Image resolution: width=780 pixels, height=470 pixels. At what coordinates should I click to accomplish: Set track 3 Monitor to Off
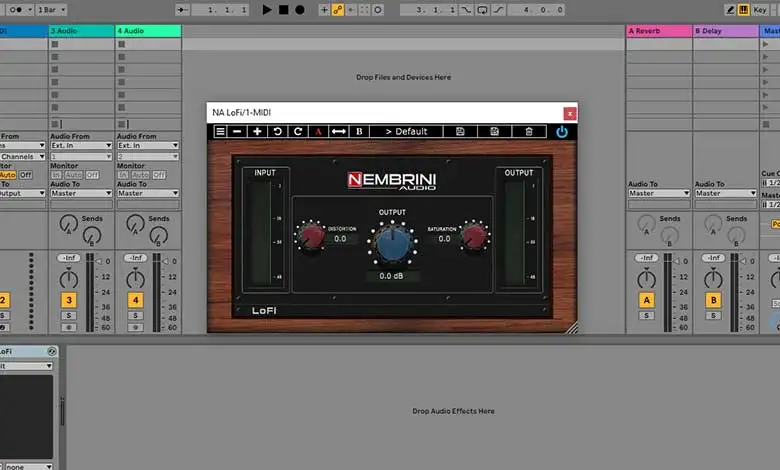pos(92,175)
